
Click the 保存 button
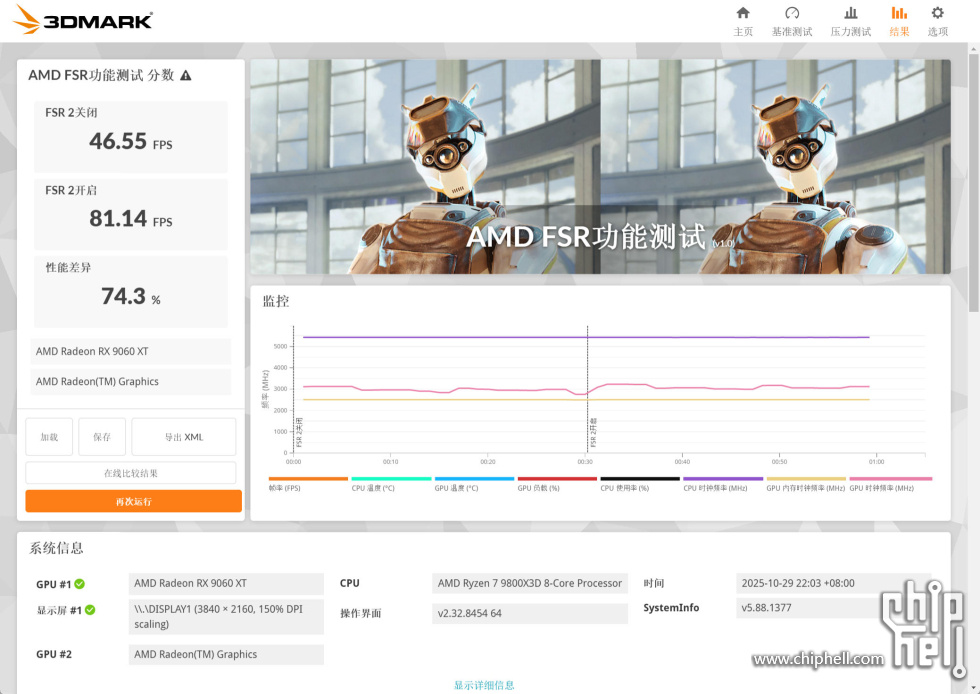102,437
